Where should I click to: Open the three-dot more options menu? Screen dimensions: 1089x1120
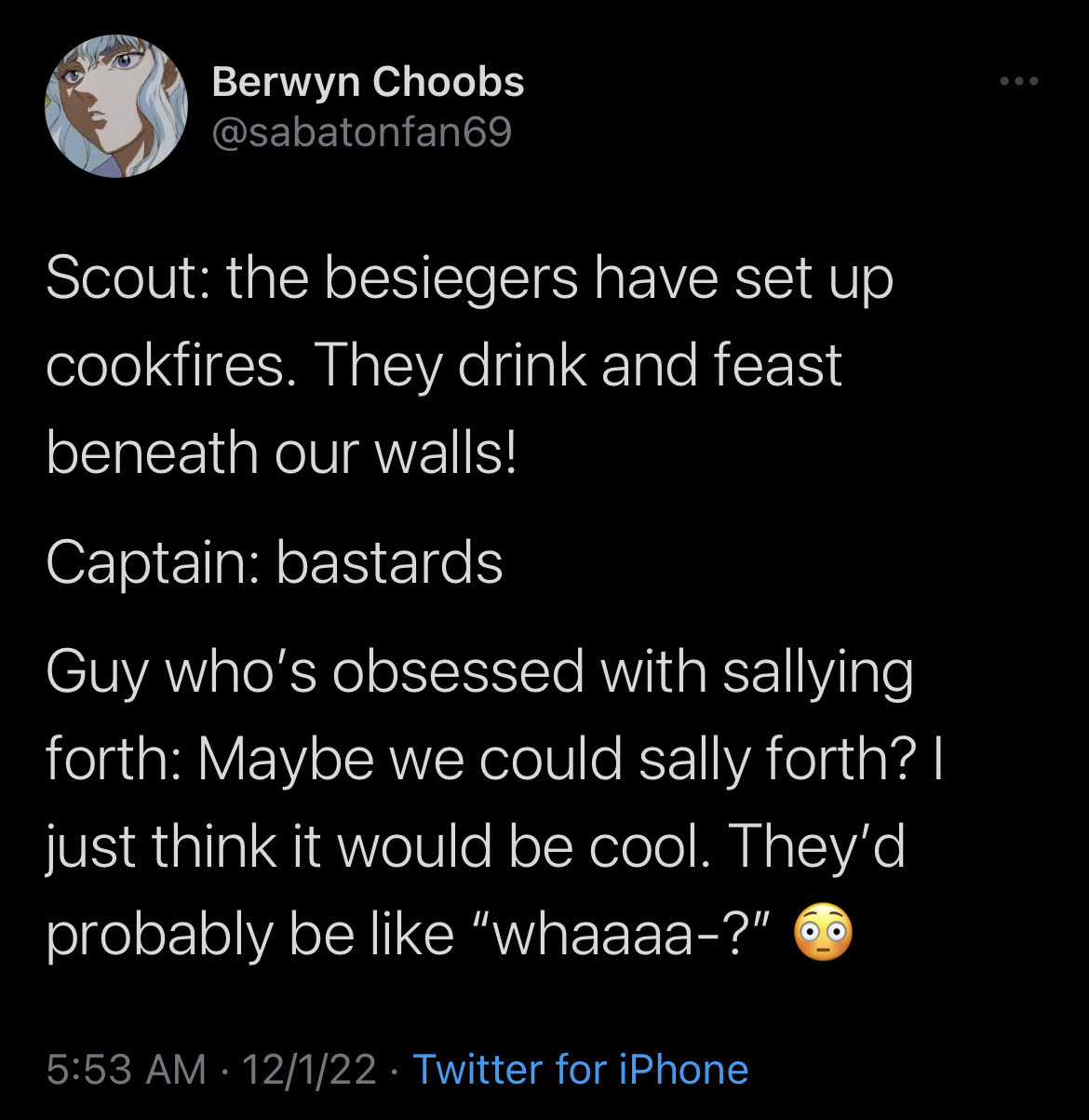pyautogui.click(x=1018, y=83)
